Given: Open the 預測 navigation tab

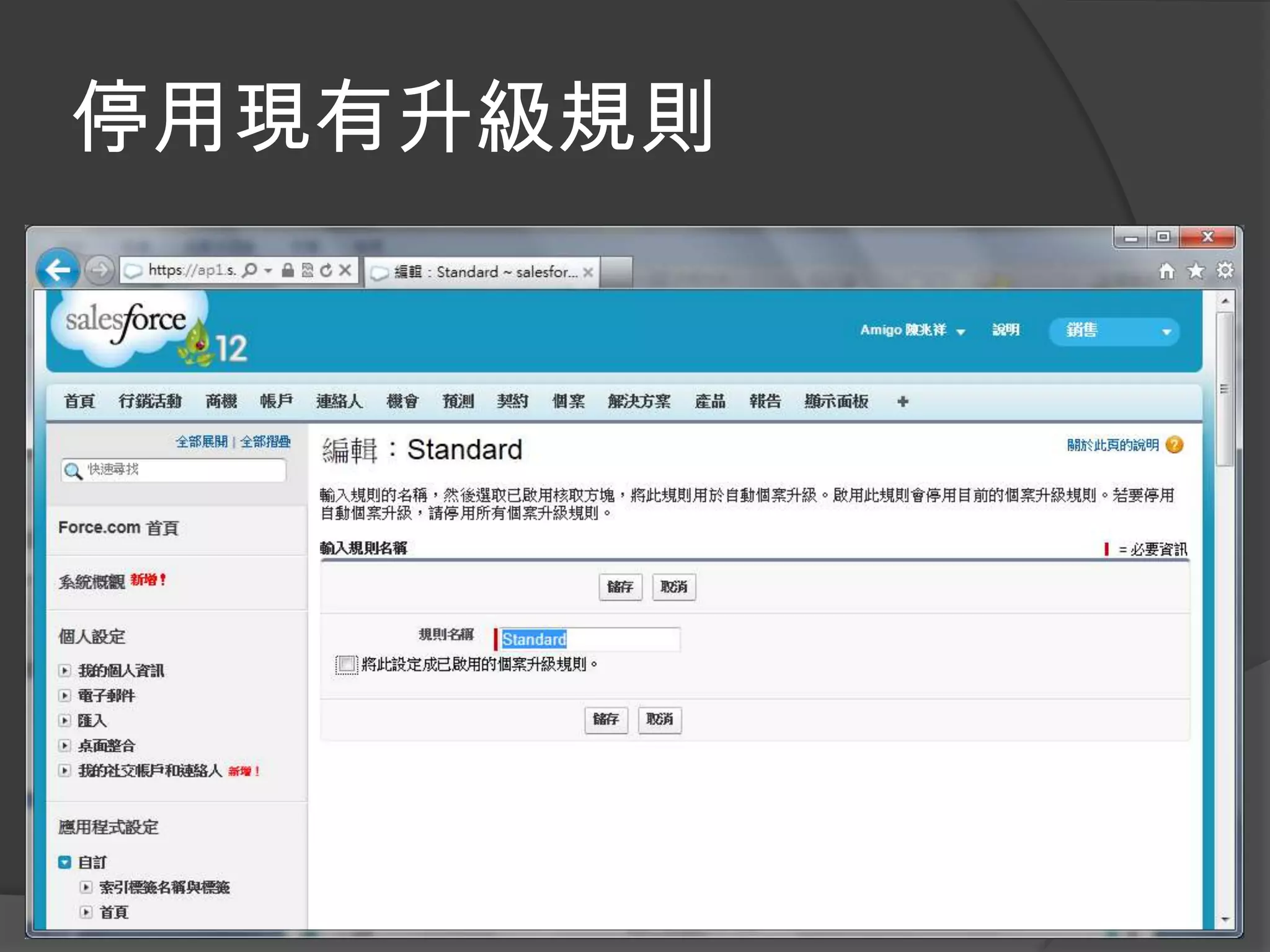Looking at the screenshot, I should pos(458,402).
